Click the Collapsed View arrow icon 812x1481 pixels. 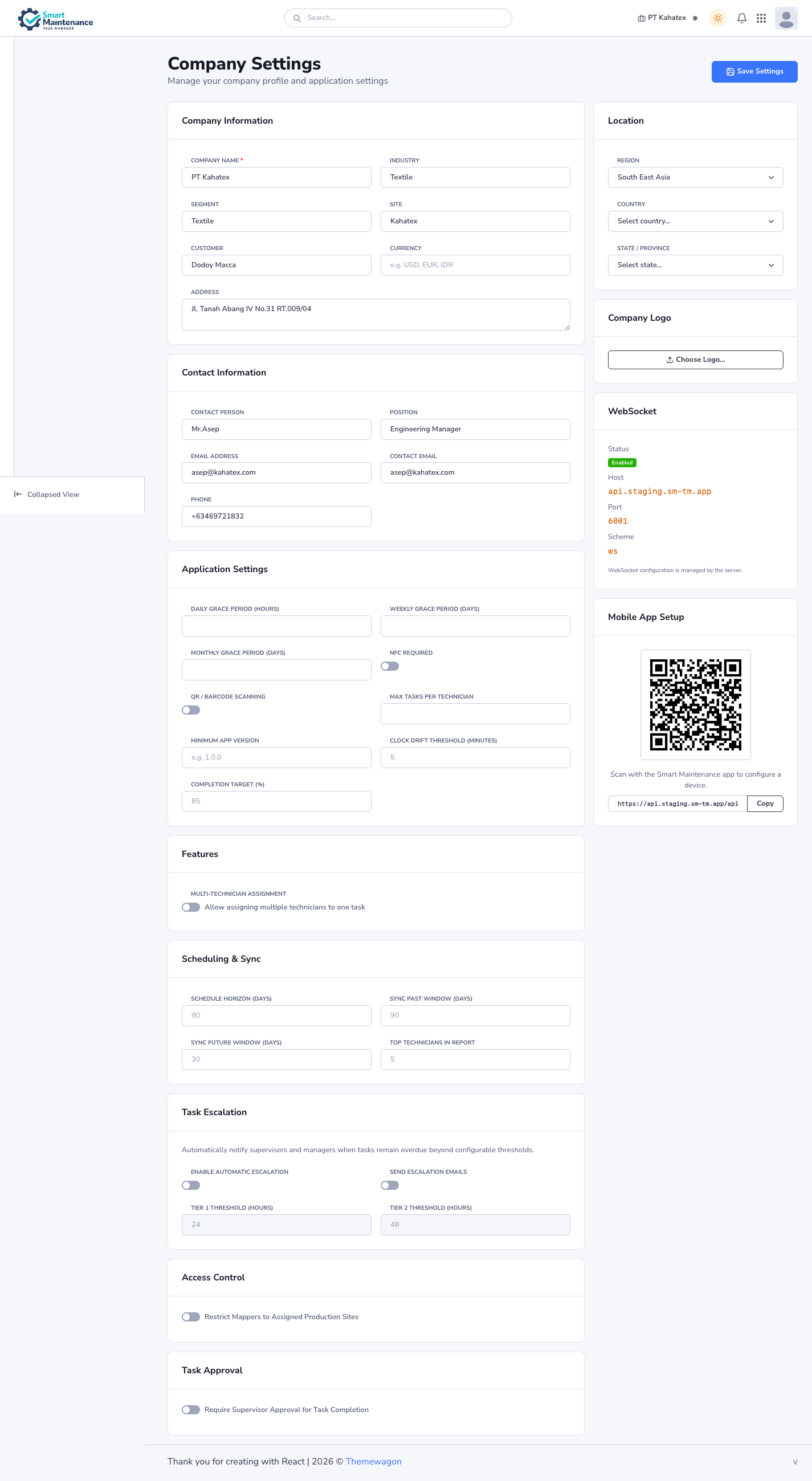click(x=18, y=495)
